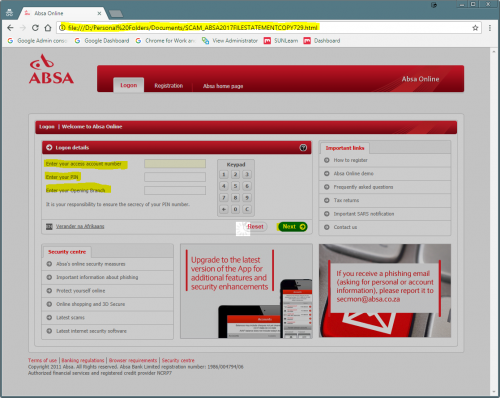
Task: Click keypad digit 1
Action: 224,174
